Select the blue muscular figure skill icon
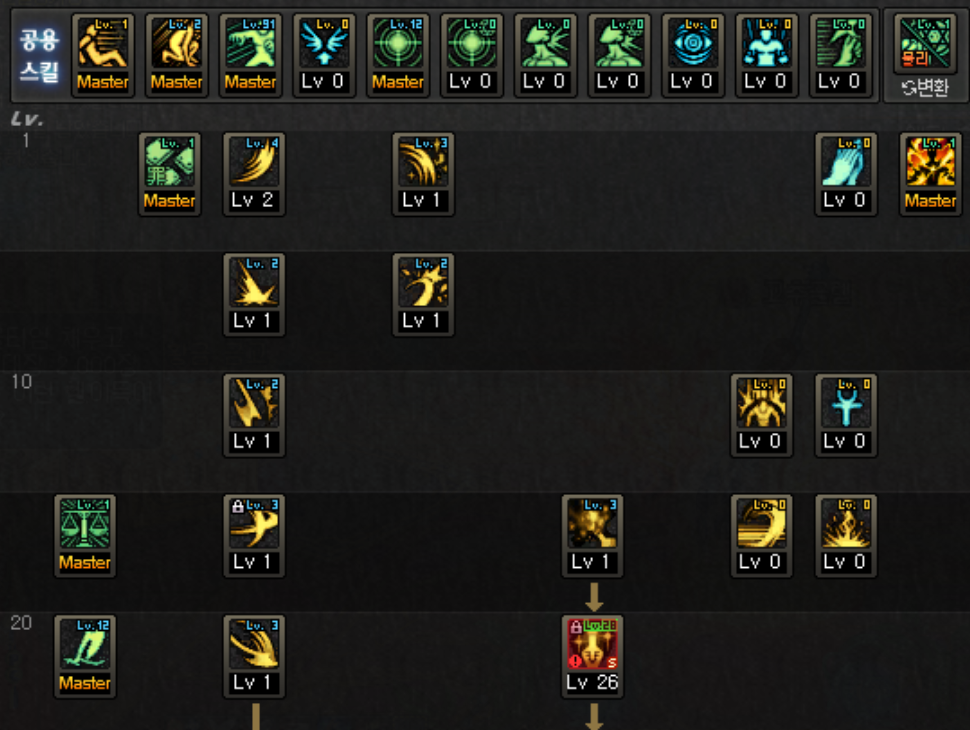 pyautogui.click(x=766, y=56)
